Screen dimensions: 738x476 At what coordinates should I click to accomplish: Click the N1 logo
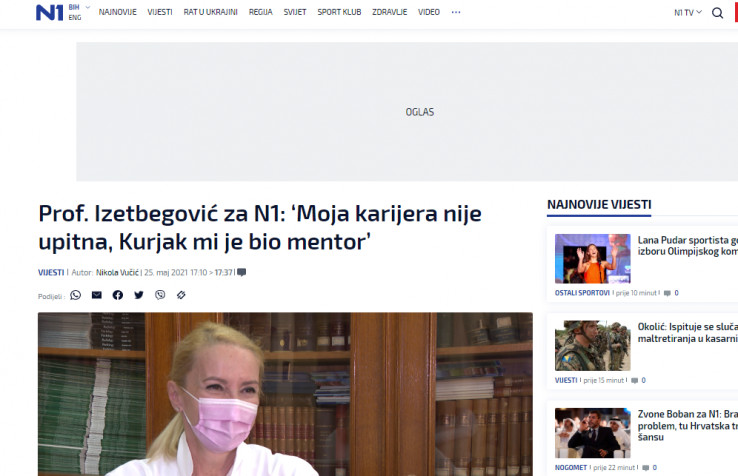point(48,12)
